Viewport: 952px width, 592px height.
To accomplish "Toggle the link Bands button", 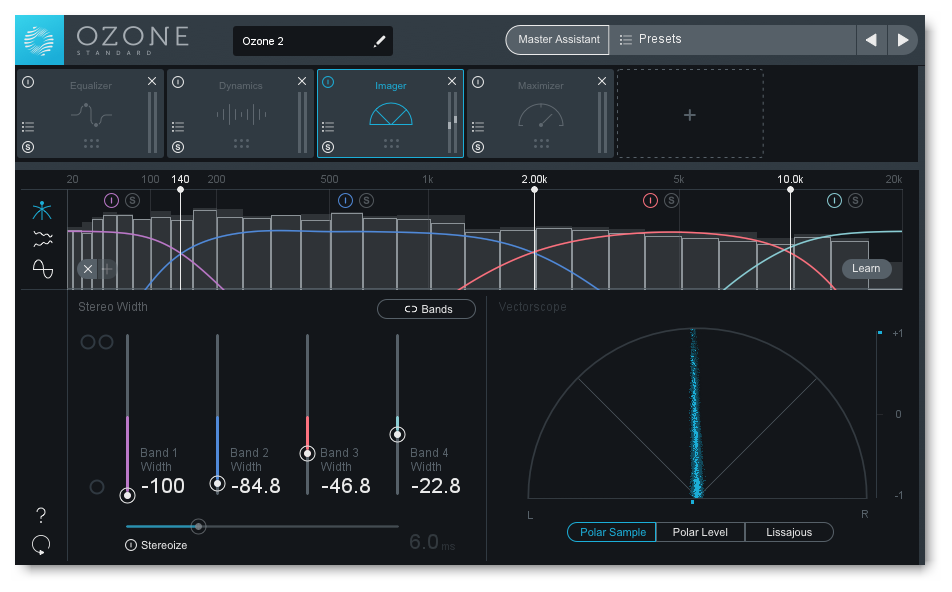I will pos(427,309).
